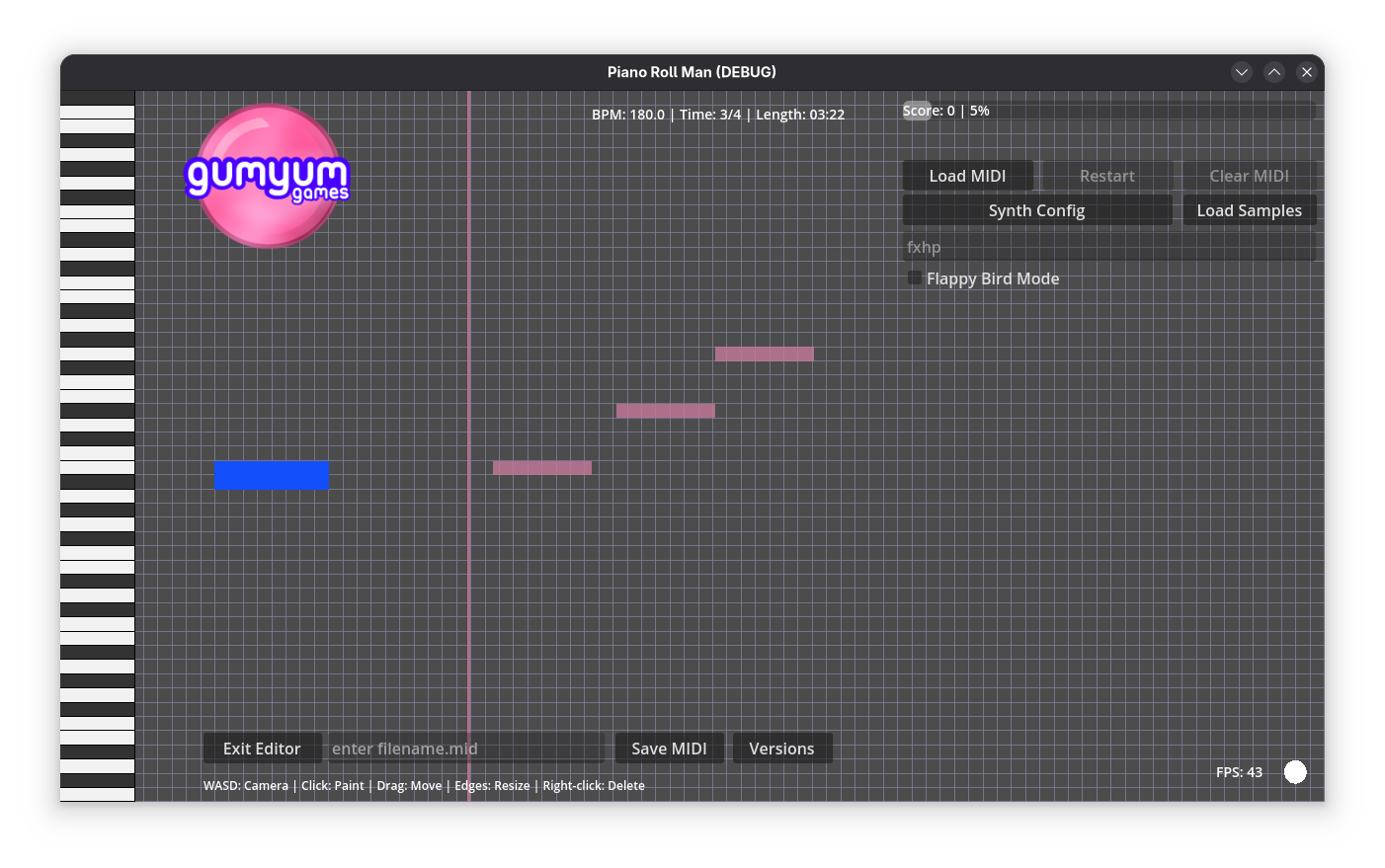Image resolution: width=1385 pixels, height=868 pixels.
Task: Click the highest pink note block
Action: click(x=764, y=354)
